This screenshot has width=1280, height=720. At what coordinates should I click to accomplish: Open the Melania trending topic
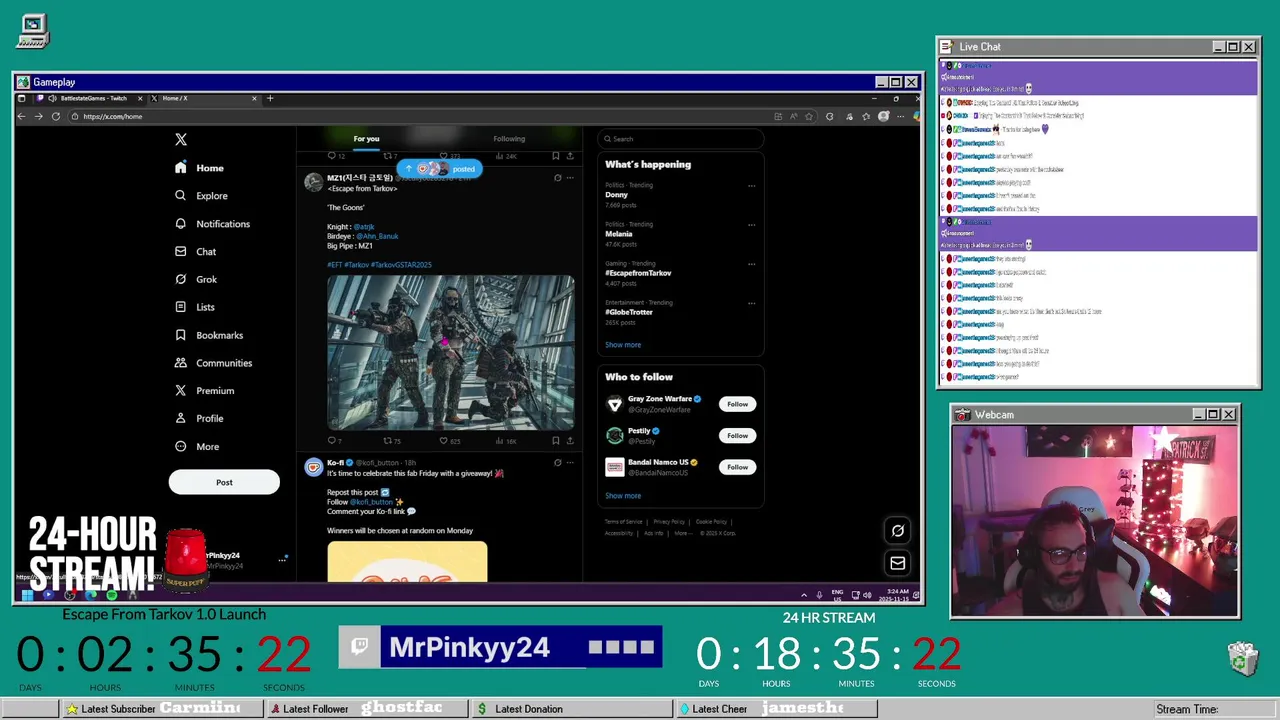(x=619, y=234)
